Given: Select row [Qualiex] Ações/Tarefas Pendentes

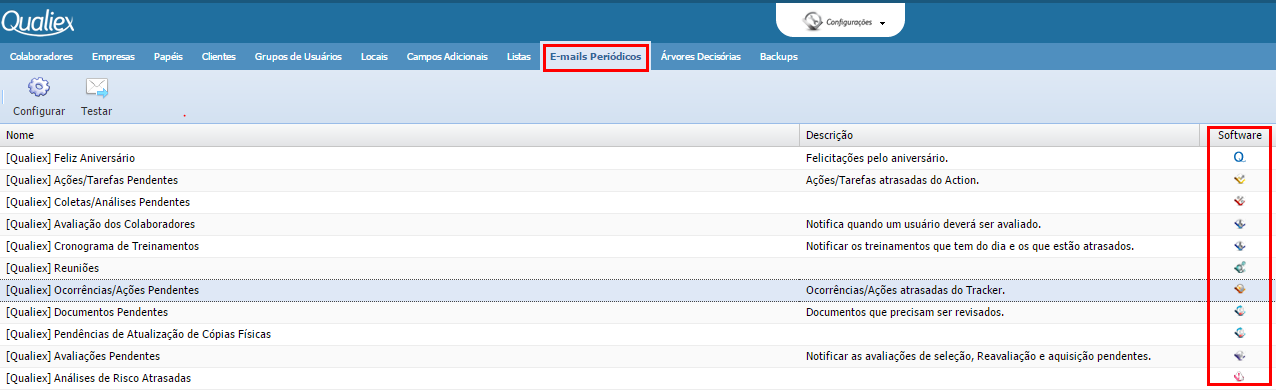Looking at the screenshot, I should 638,180.
